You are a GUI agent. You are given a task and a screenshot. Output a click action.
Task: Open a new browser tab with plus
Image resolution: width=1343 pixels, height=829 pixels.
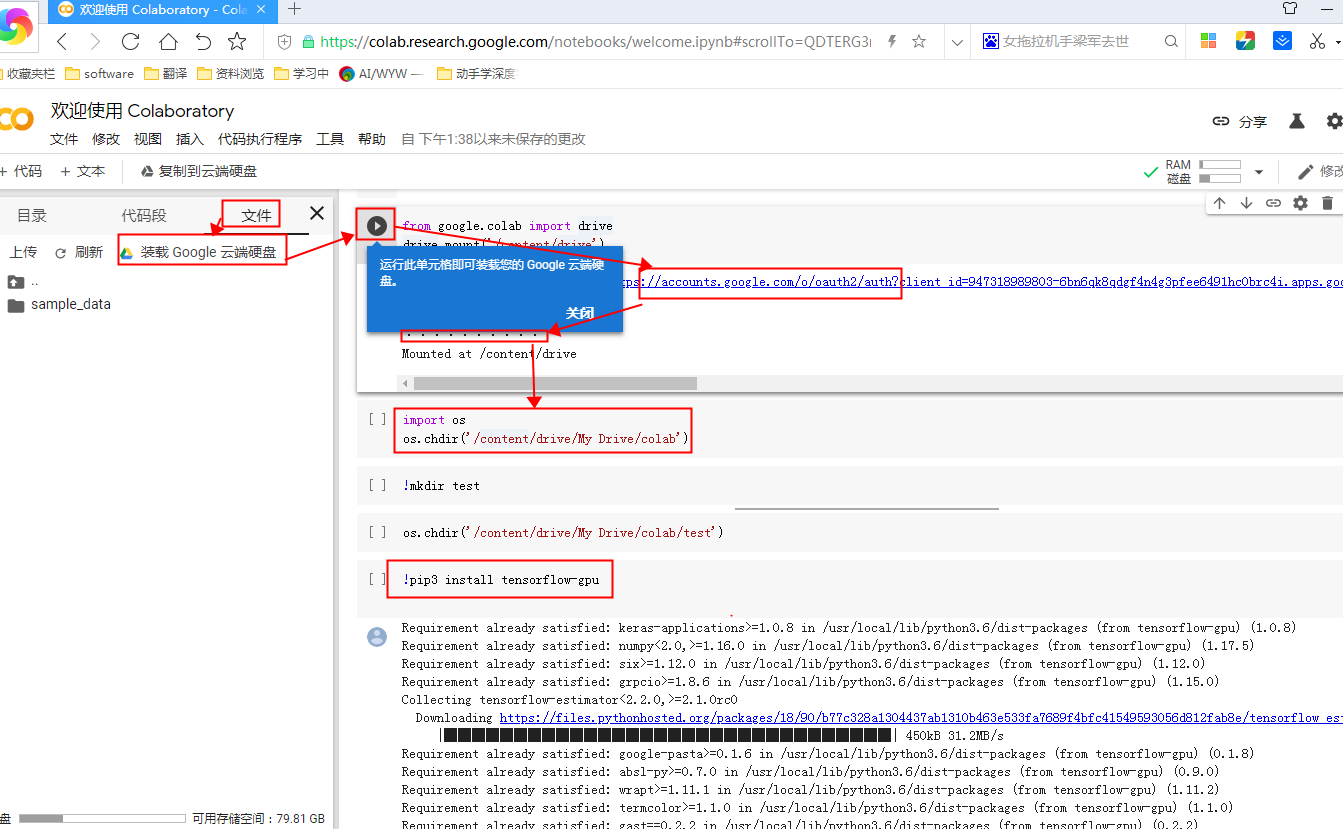coord(294,9)
